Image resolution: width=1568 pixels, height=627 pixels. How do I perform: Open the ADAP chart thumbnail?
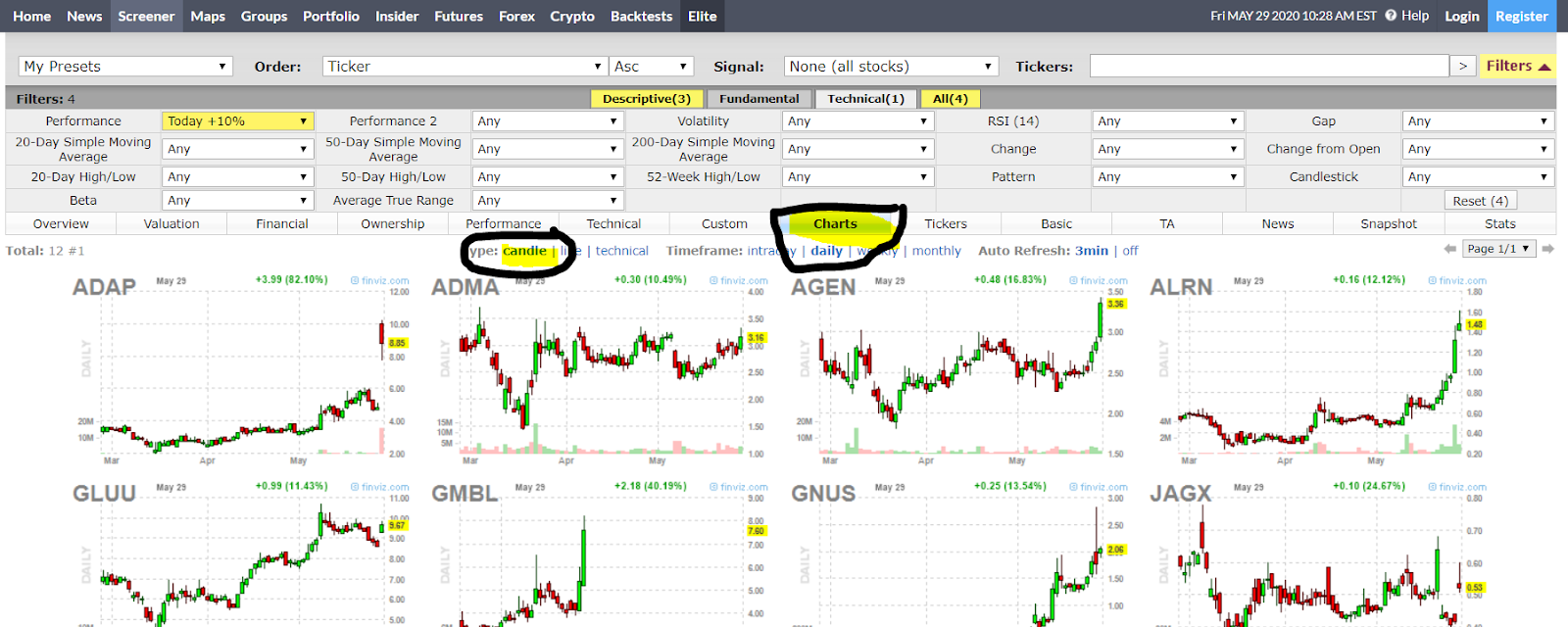pos(242,370)
